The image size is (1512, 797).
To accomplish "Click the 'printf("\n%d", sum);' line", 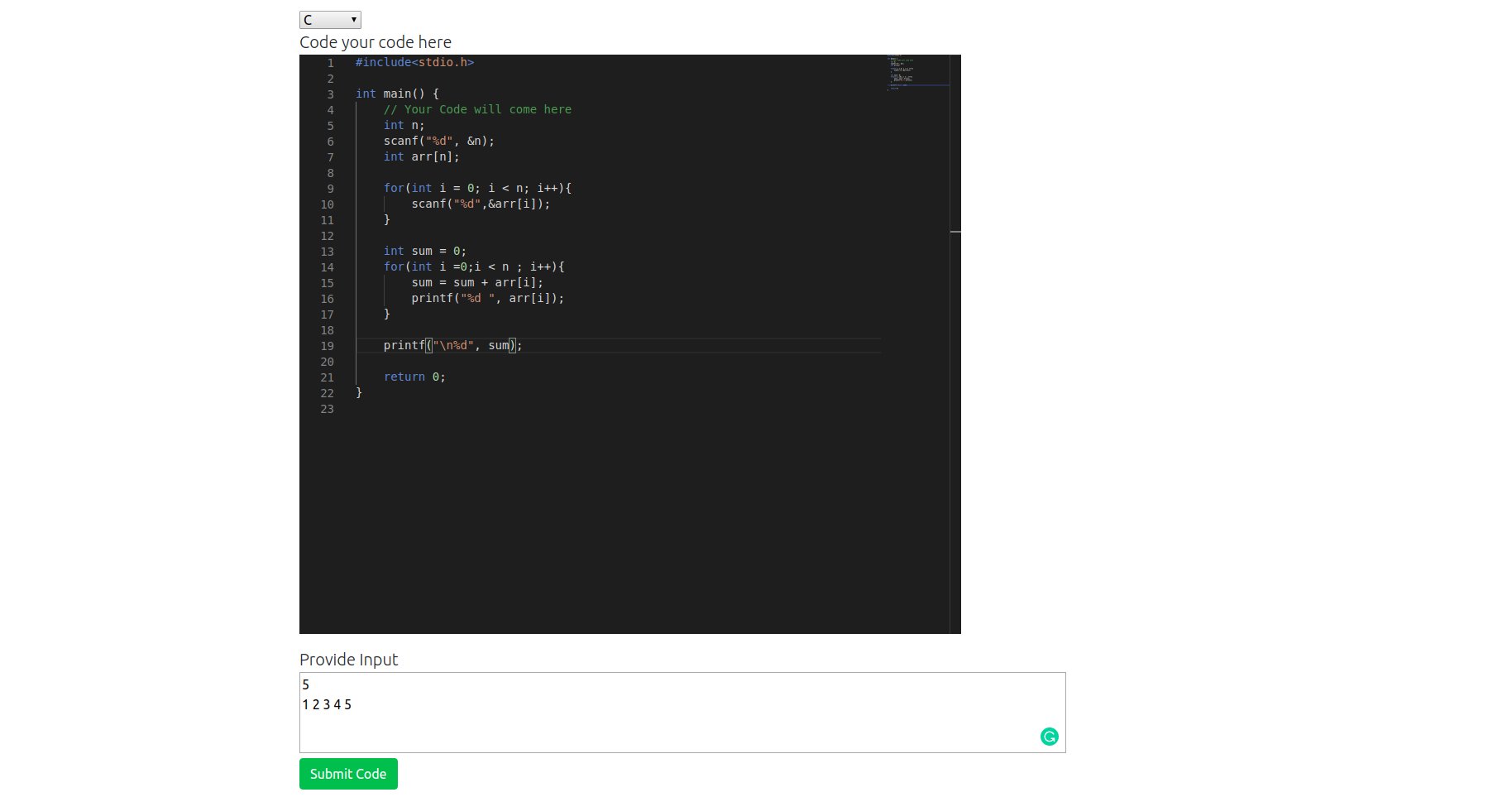I will 452,345.
